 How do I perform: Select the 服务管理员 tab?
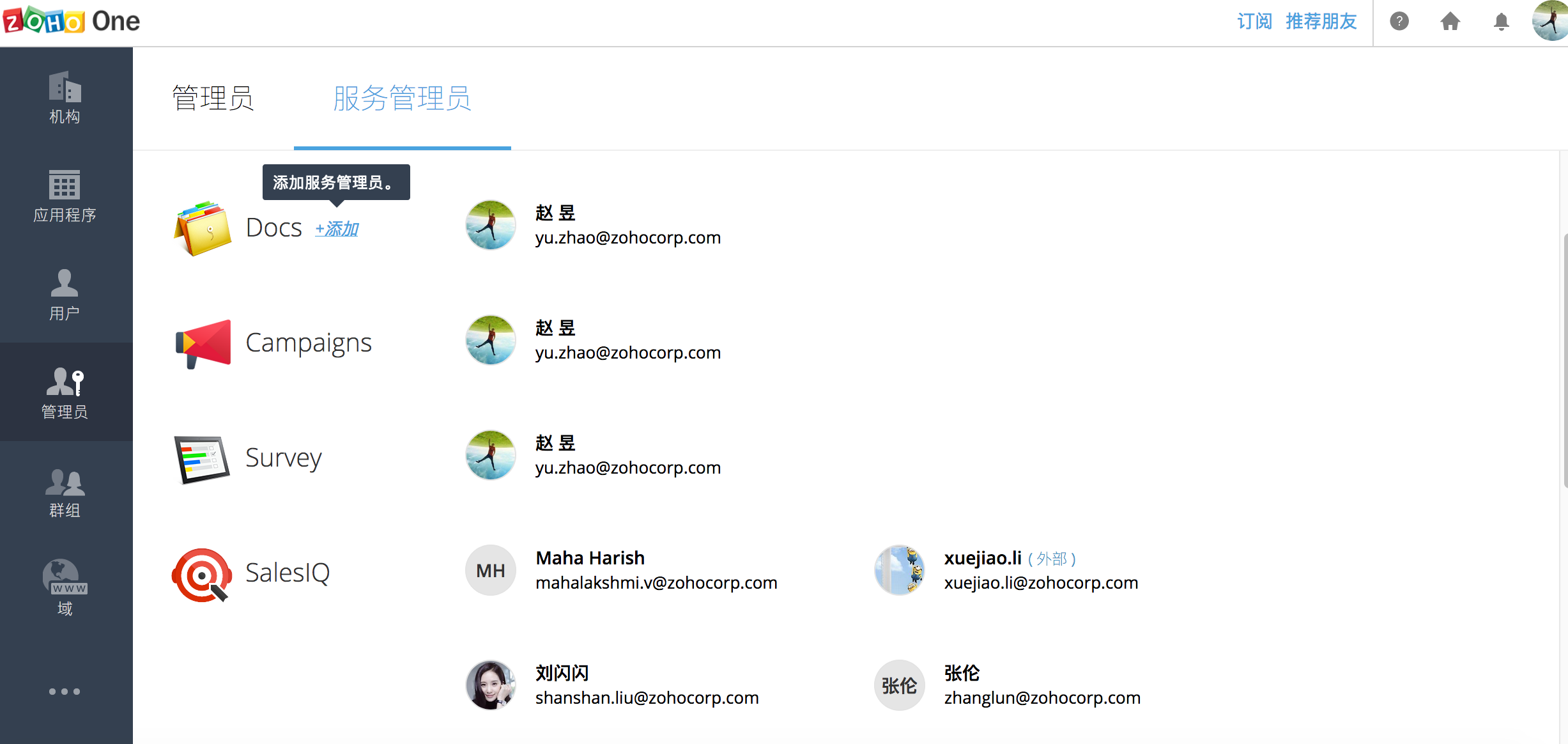[402, 98]
